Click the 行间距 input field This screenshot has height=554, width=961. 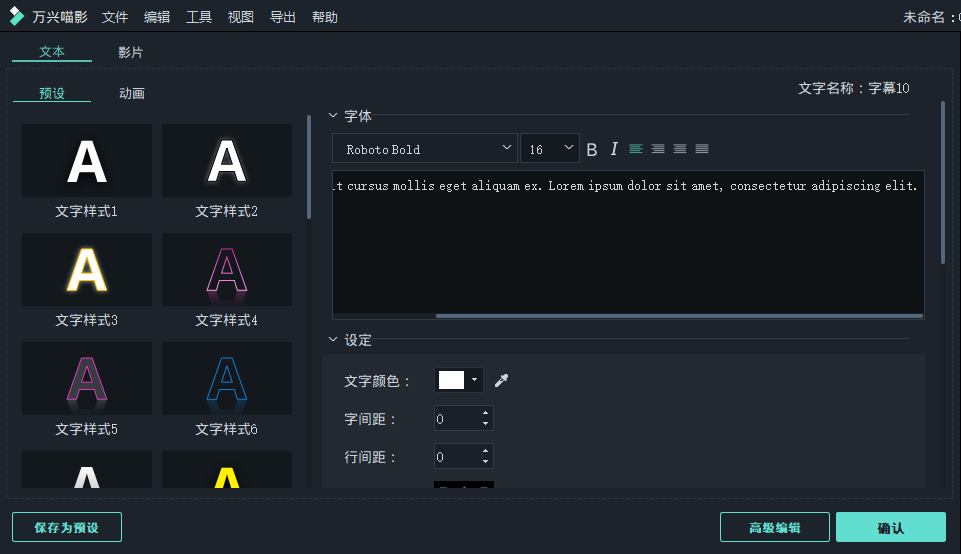(x=463, y=457)
